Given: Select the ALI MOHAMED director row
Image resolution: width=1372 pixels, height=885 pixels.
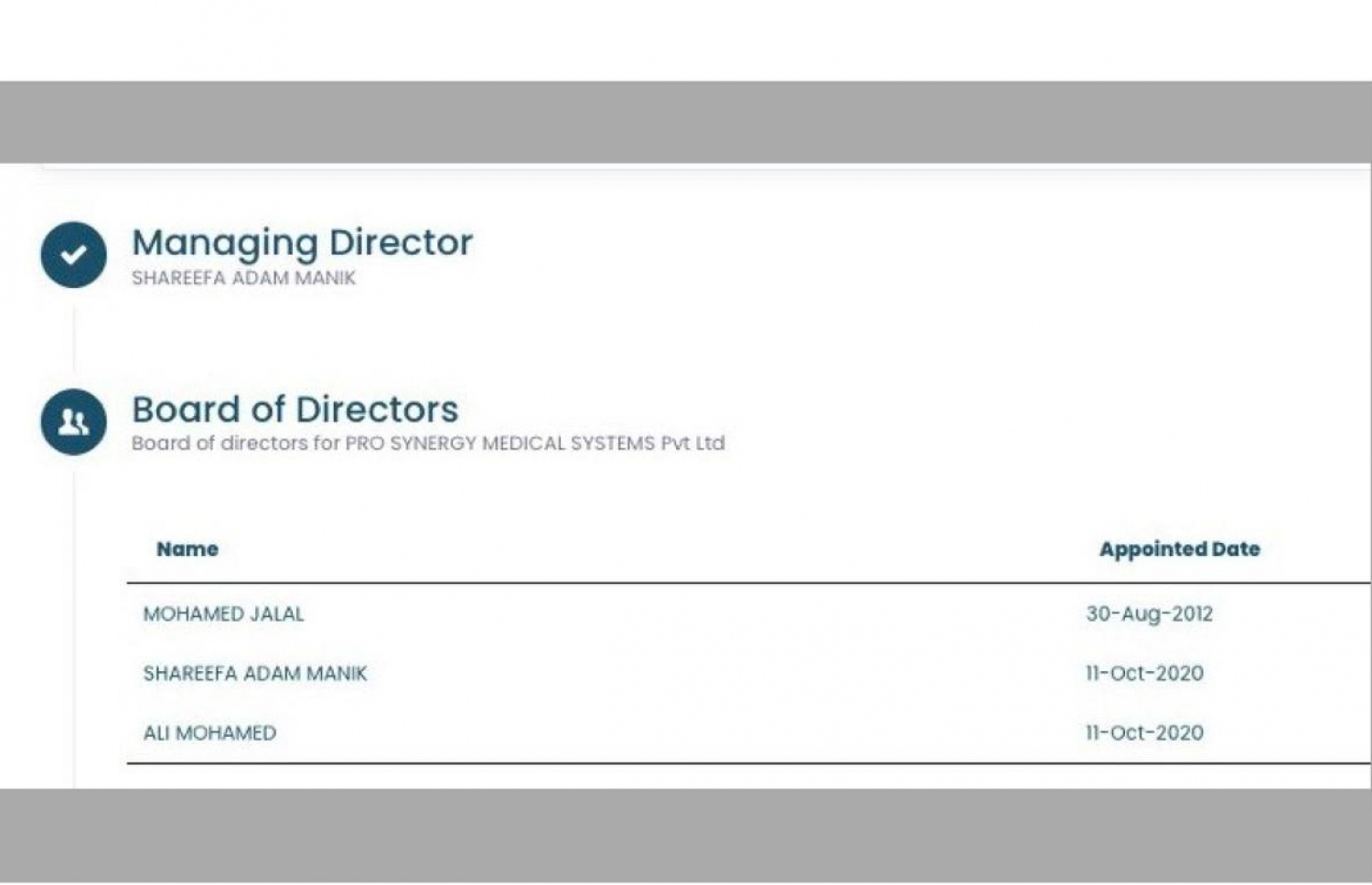Looking at the screenshot, I should point(209,733).
